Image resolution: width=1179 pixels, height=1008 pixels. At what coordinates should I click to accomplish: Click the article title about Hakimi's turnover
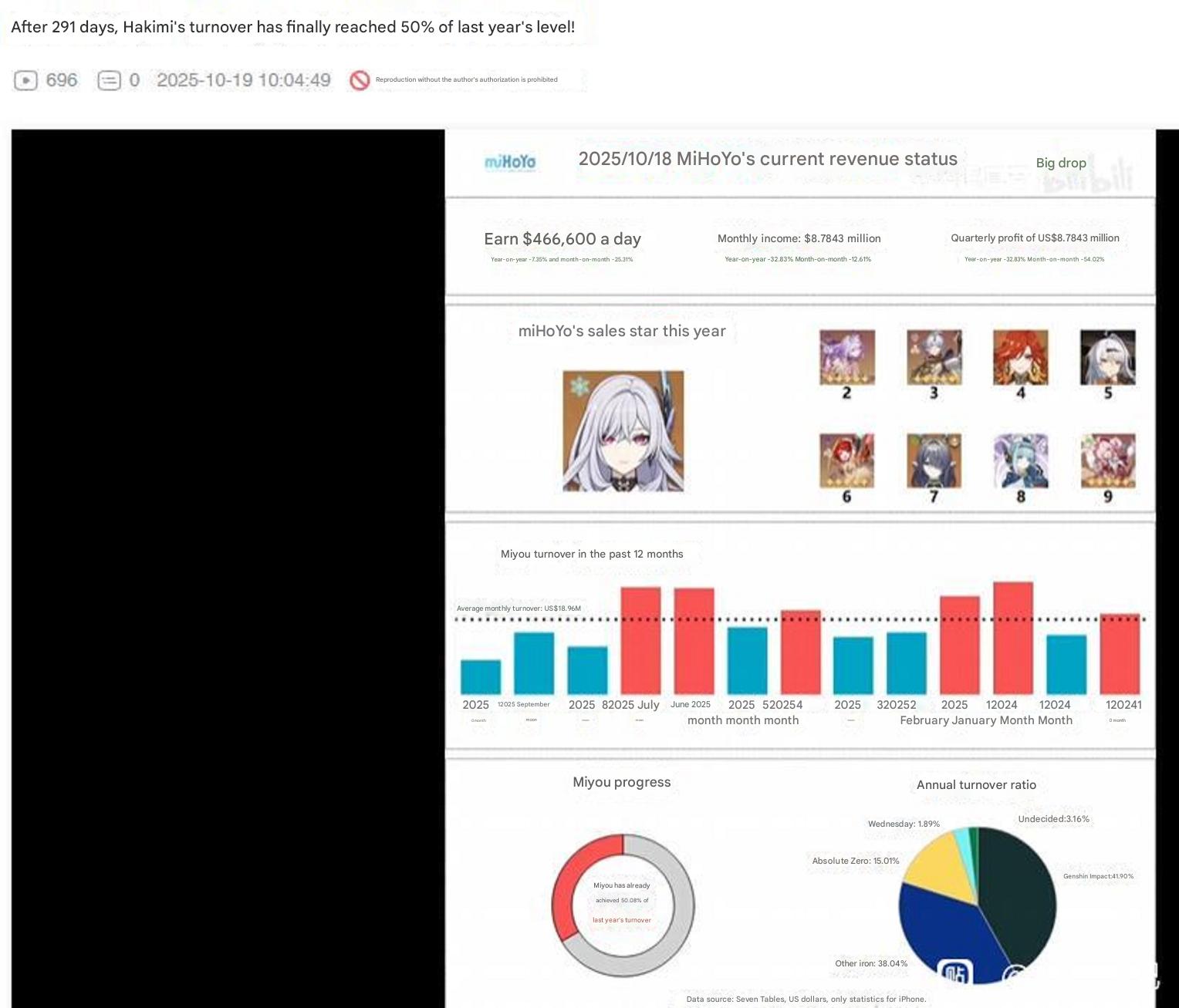click(x=293, y=27)
